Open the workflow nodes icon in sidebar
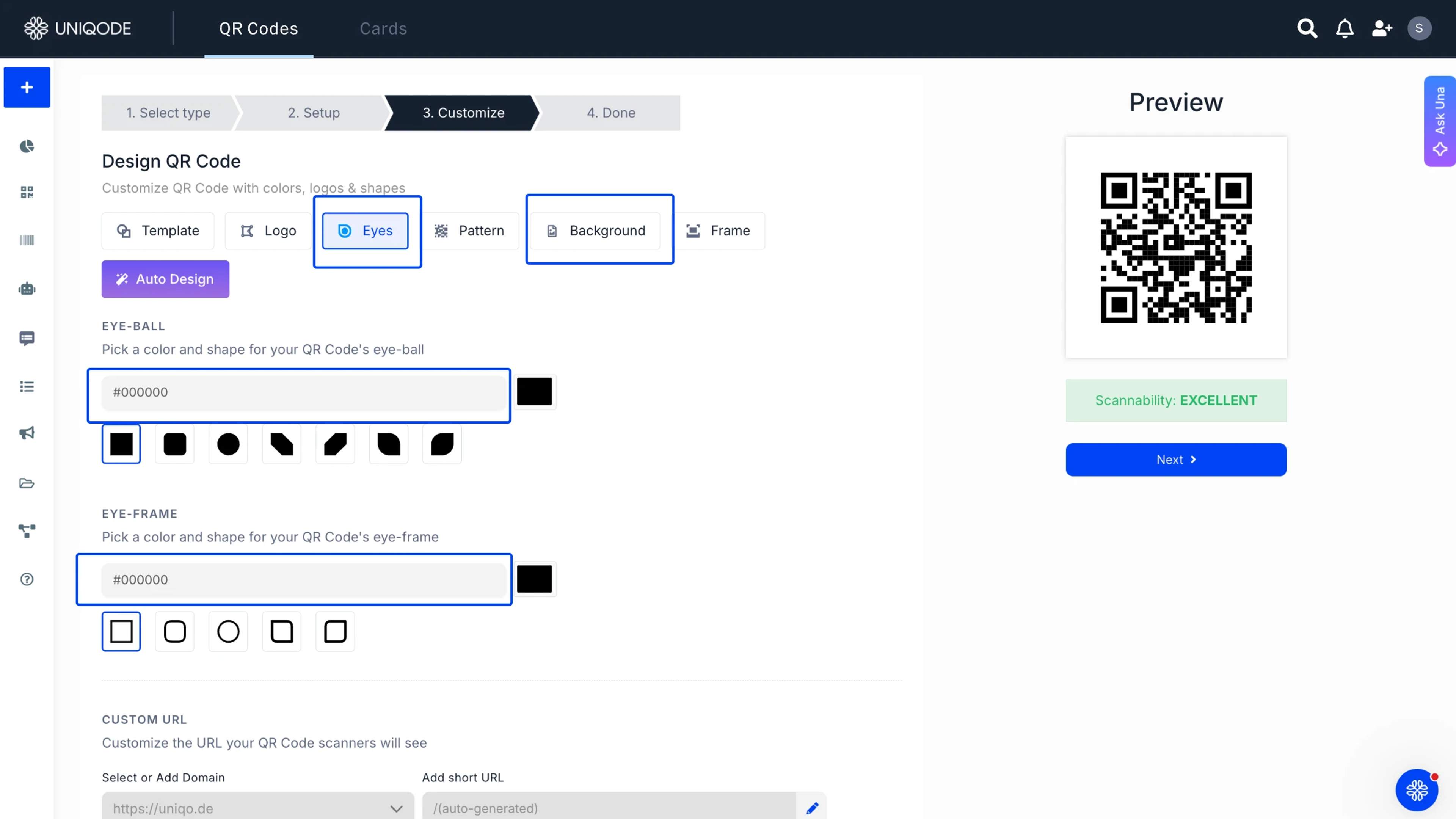The width and height of the screenshot is (1456, 819). [27, 531]
